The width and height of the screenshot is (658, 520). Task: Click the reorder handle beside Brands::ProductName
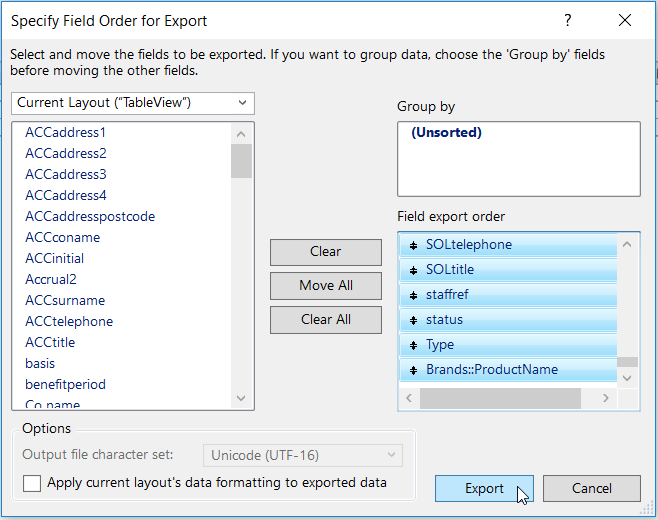pos(412,370)
